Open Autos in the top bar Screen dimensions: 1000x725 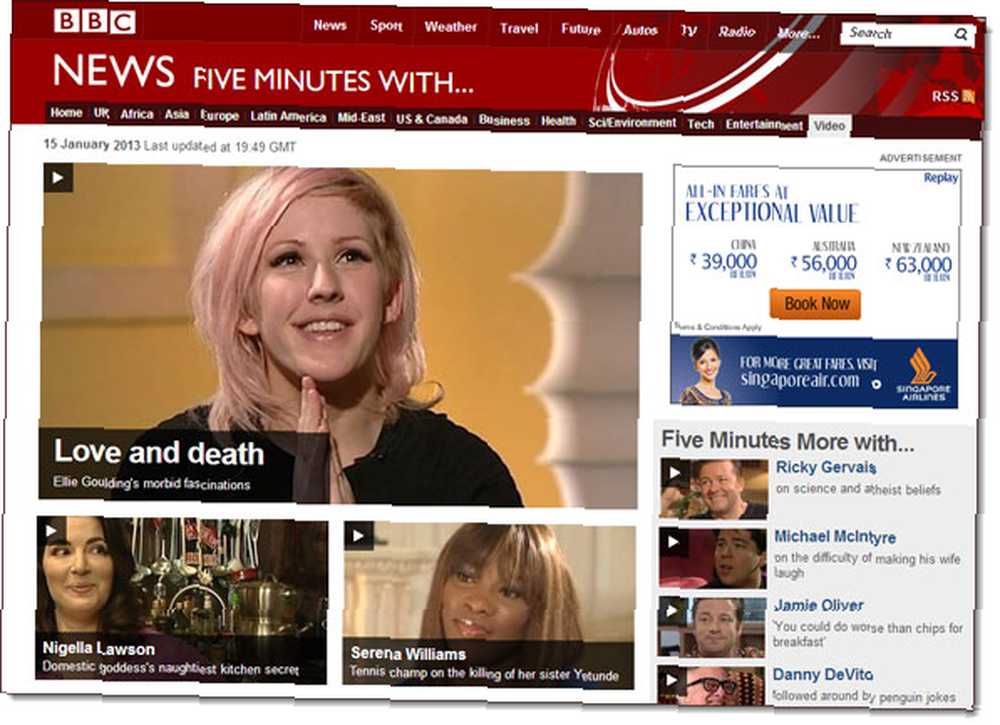pos(640,30)
